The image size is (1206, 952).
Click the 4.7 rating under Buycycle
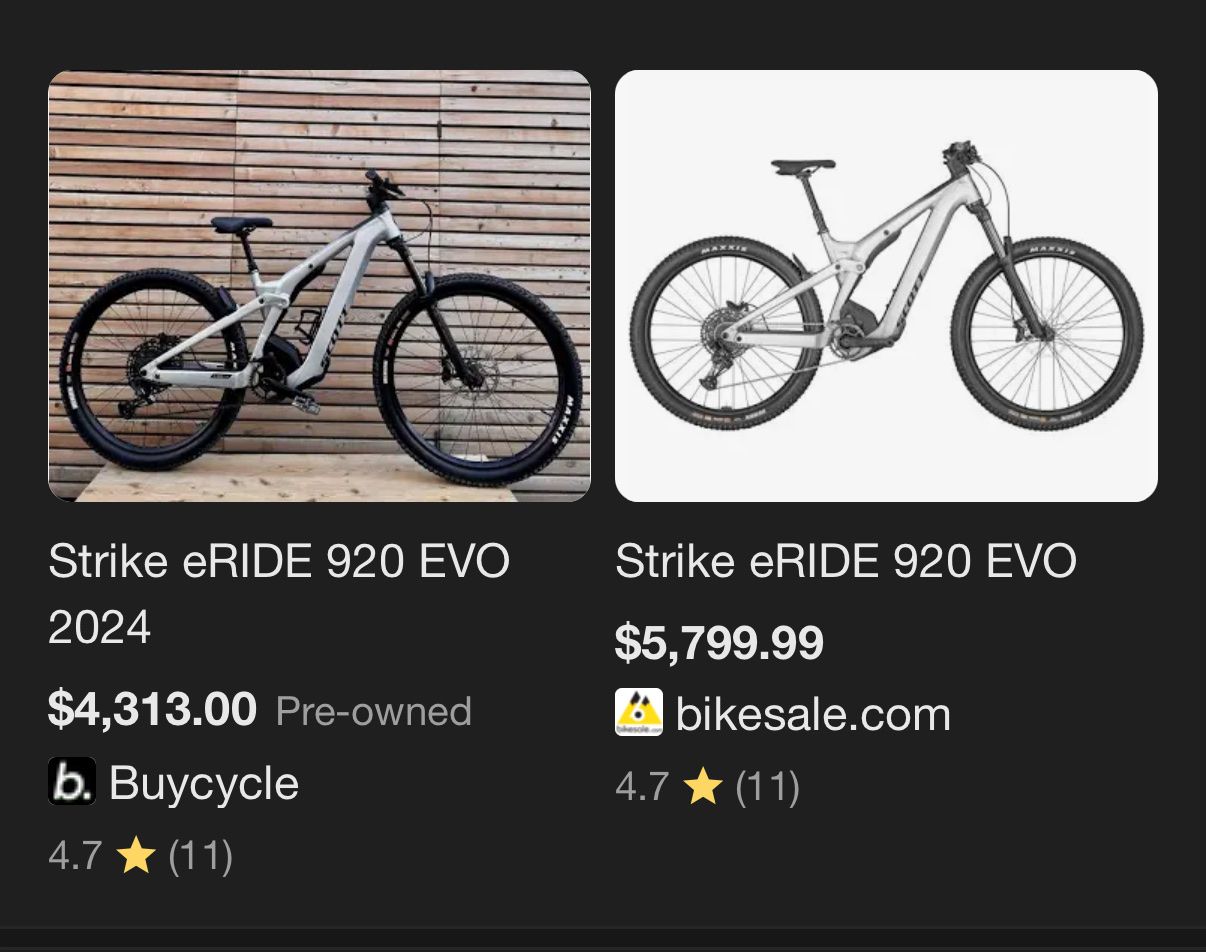(x=74, y=856)
